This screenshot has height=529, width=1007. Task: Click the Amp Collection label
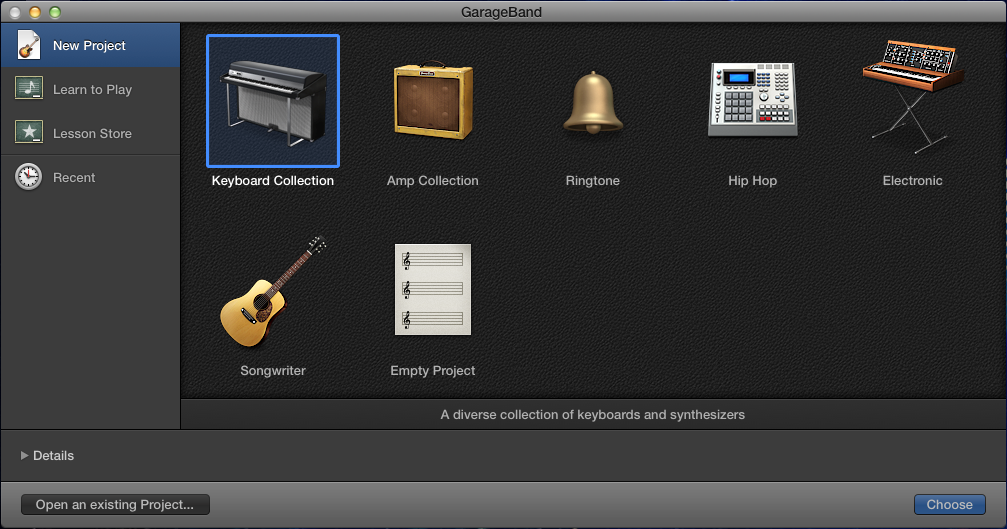tap(433, 180)
